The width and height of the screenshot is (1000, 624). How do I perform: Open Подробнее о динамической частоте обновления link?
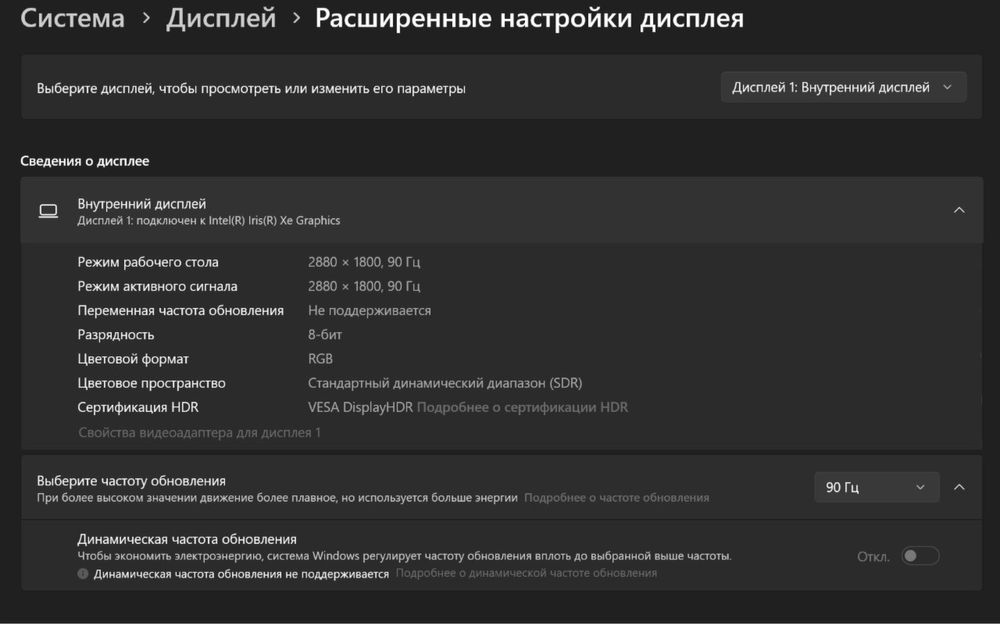(x=526, y=573)
